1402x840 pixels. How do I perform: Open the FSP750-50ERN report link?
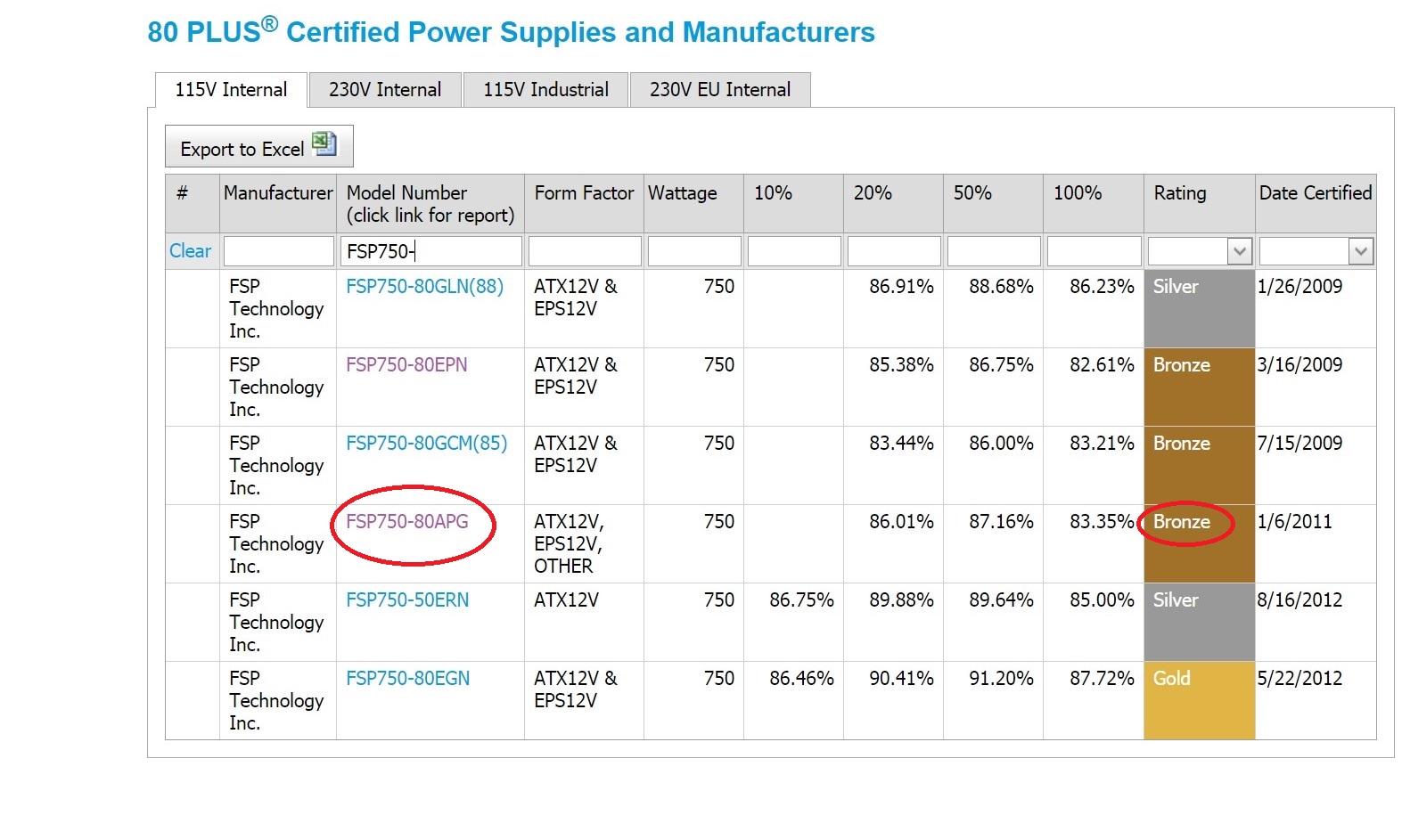pos(407,600)
